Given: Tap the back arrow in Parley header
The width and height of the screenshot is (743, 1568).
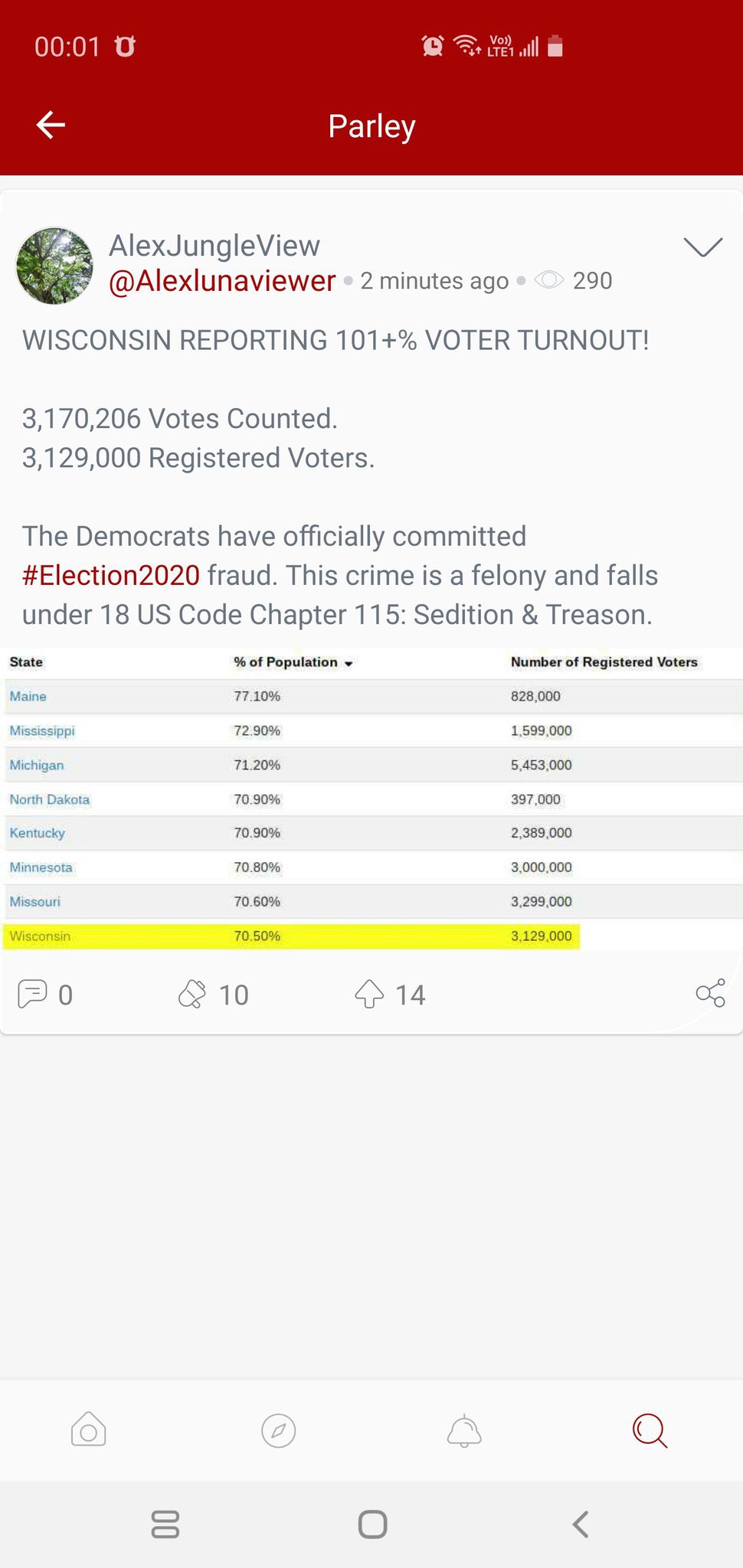Looking at the screenshot, I should [x=51, y=125].
